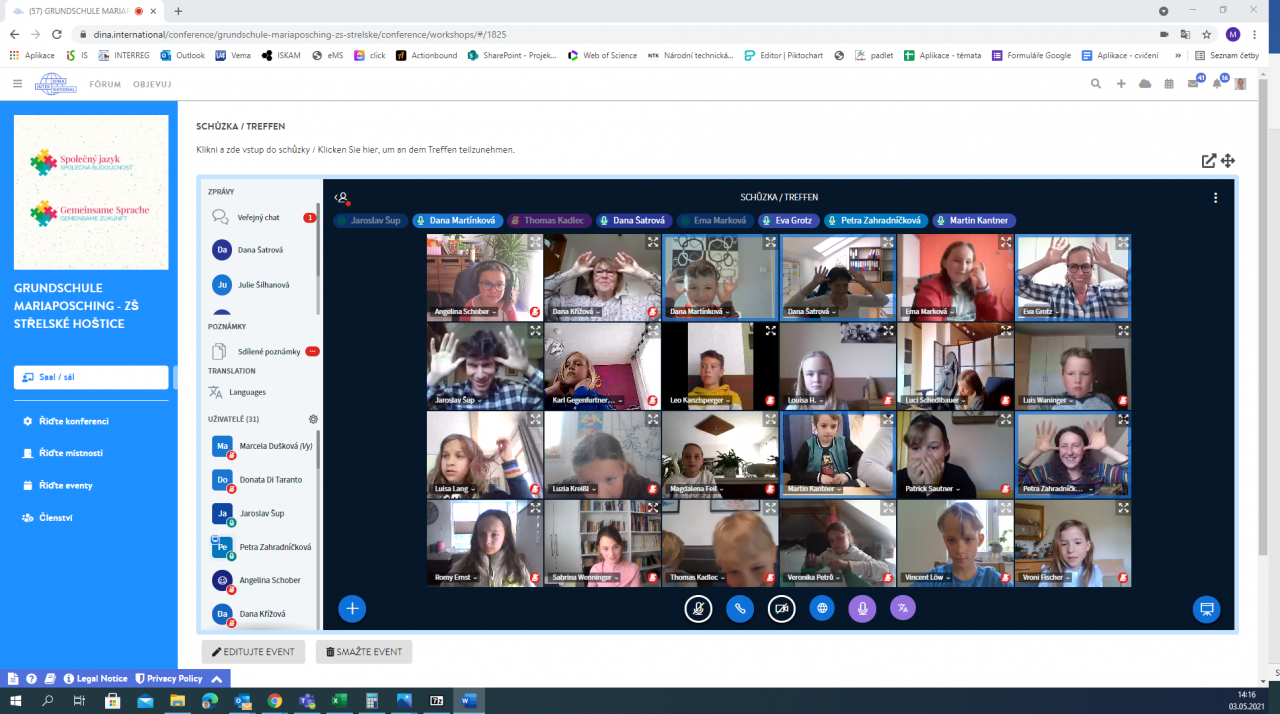Image resolution: width=1280 pixels, height=714 pixels.
Task: Open Veřejný chat in messages list
Action: pyautogui.click(x=258, y=217)
